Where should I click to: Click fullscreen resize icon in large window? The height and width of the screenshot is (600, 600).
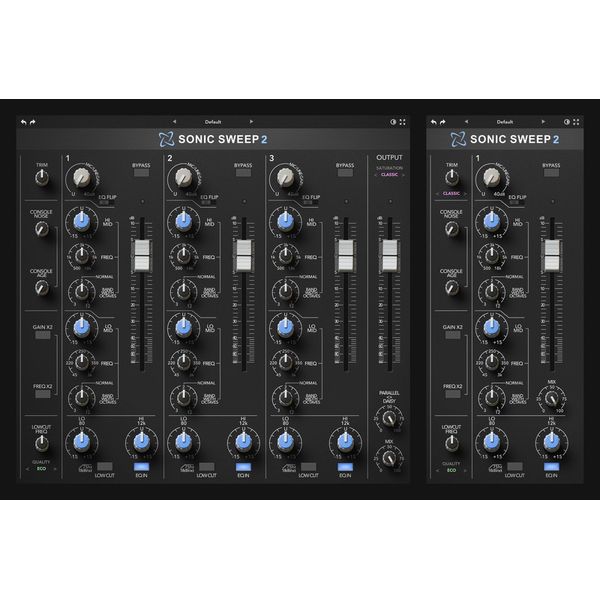click(x=402, y=122)
